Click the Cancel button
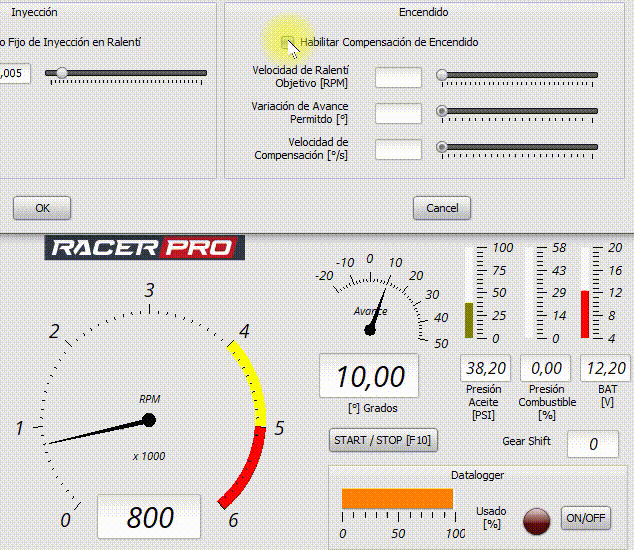The width and height of the screenshot is (634, 550). pyautogui.click(x=442, y=208)
